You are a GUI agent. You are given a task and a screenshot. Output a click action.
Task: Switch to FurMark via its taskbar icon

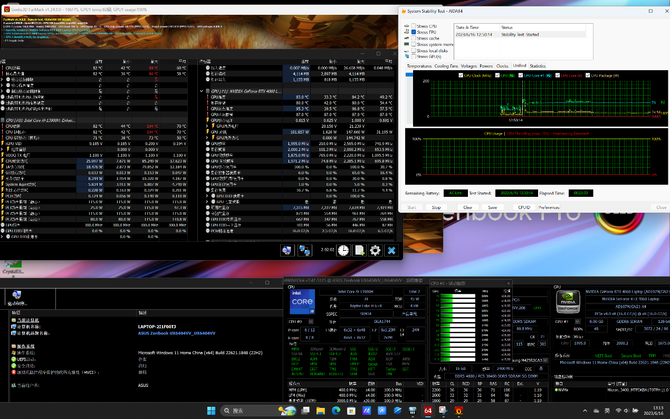coord(458,410)
